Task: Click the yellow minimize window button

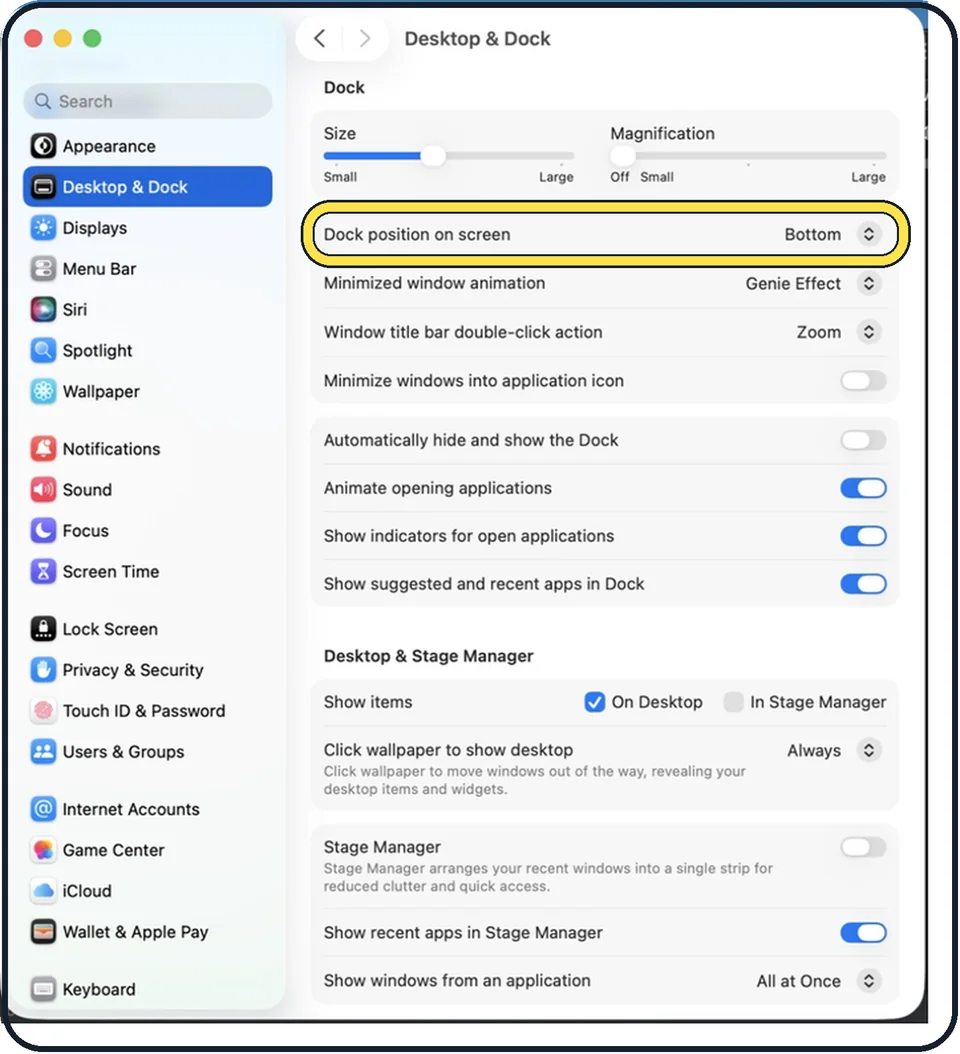Action: click(63, 38)
